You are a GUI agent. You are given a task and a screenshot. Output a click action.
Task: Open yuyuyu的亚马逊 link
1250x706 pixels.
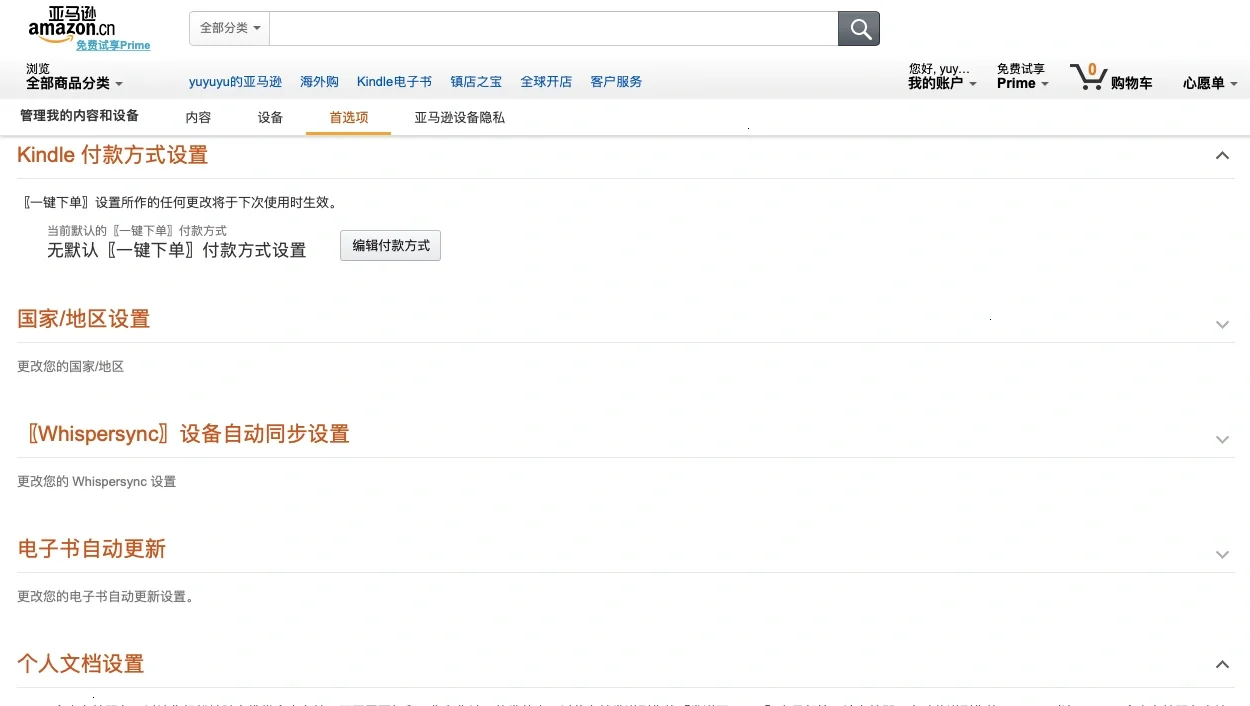(235, 82)
